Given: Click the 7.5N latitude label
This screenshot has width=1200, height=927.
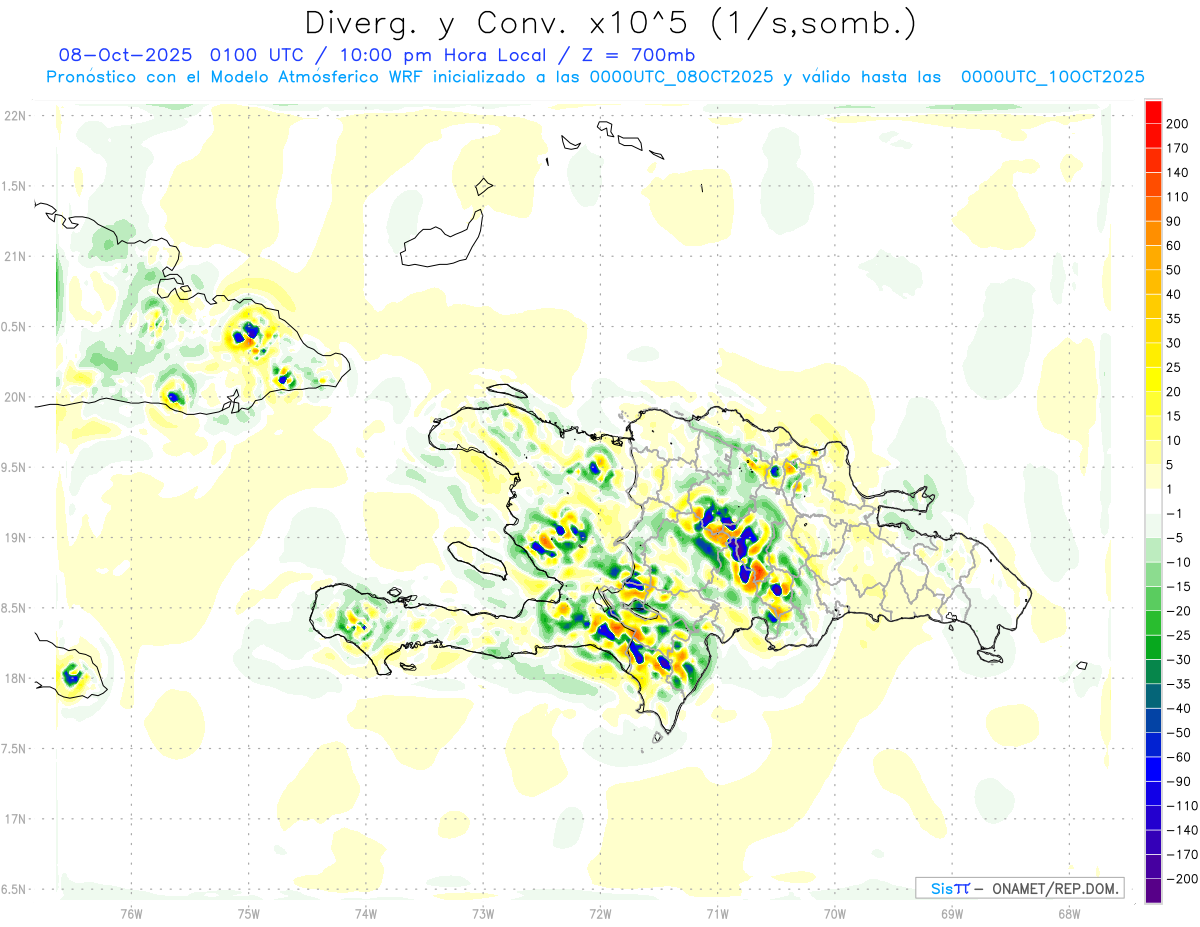Looking at the screenshot, I should coord(14,748).
